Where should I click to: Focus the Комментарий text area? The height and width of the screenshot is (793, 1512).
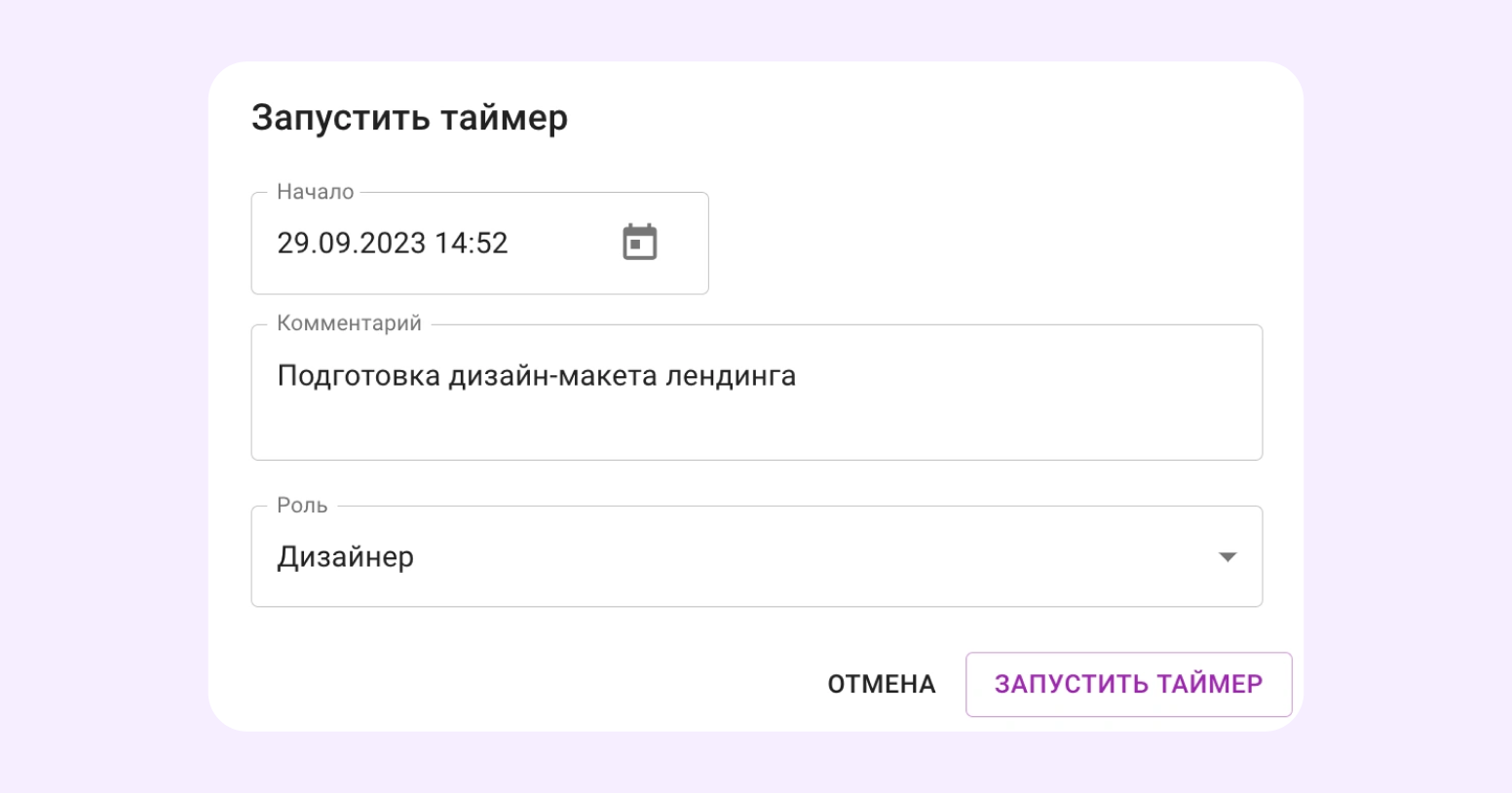pos(756,393)
